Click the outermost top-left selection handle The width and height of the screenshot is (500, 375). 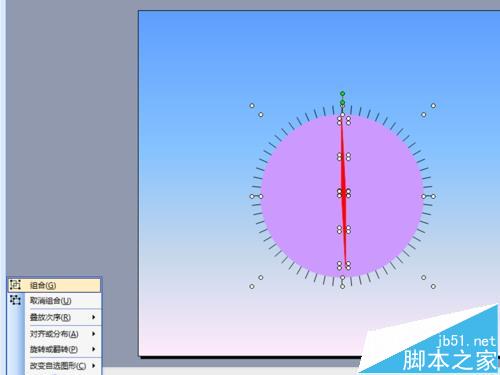tap(252, 106)
